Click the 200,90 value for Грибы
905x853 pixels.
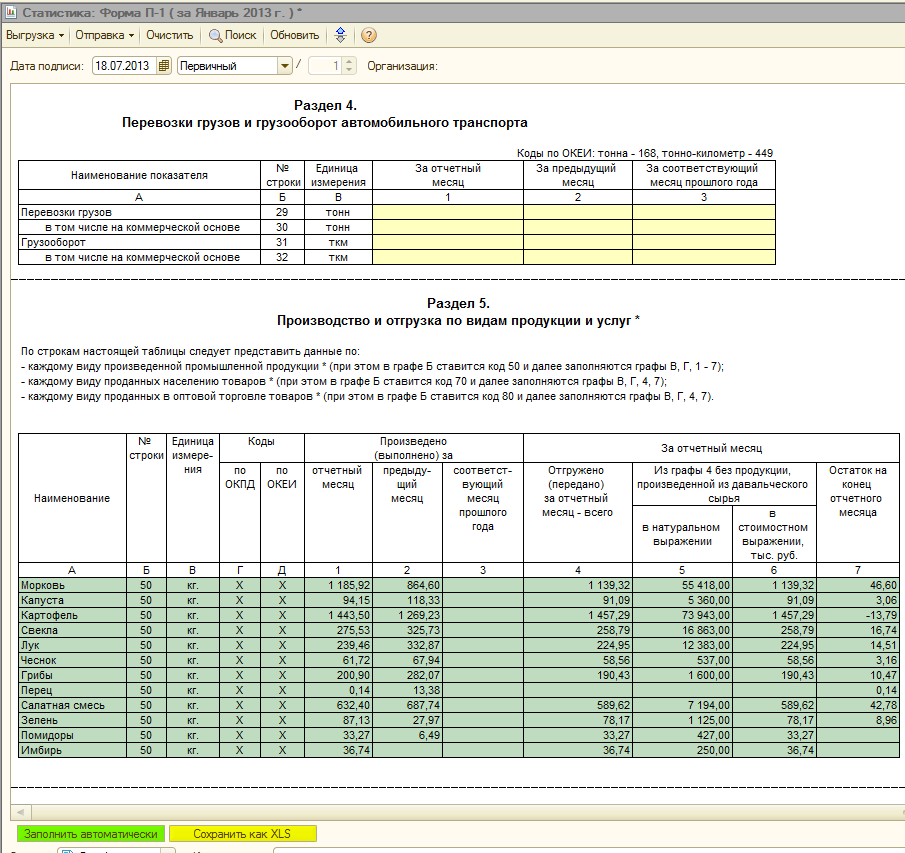pos(338,675)
